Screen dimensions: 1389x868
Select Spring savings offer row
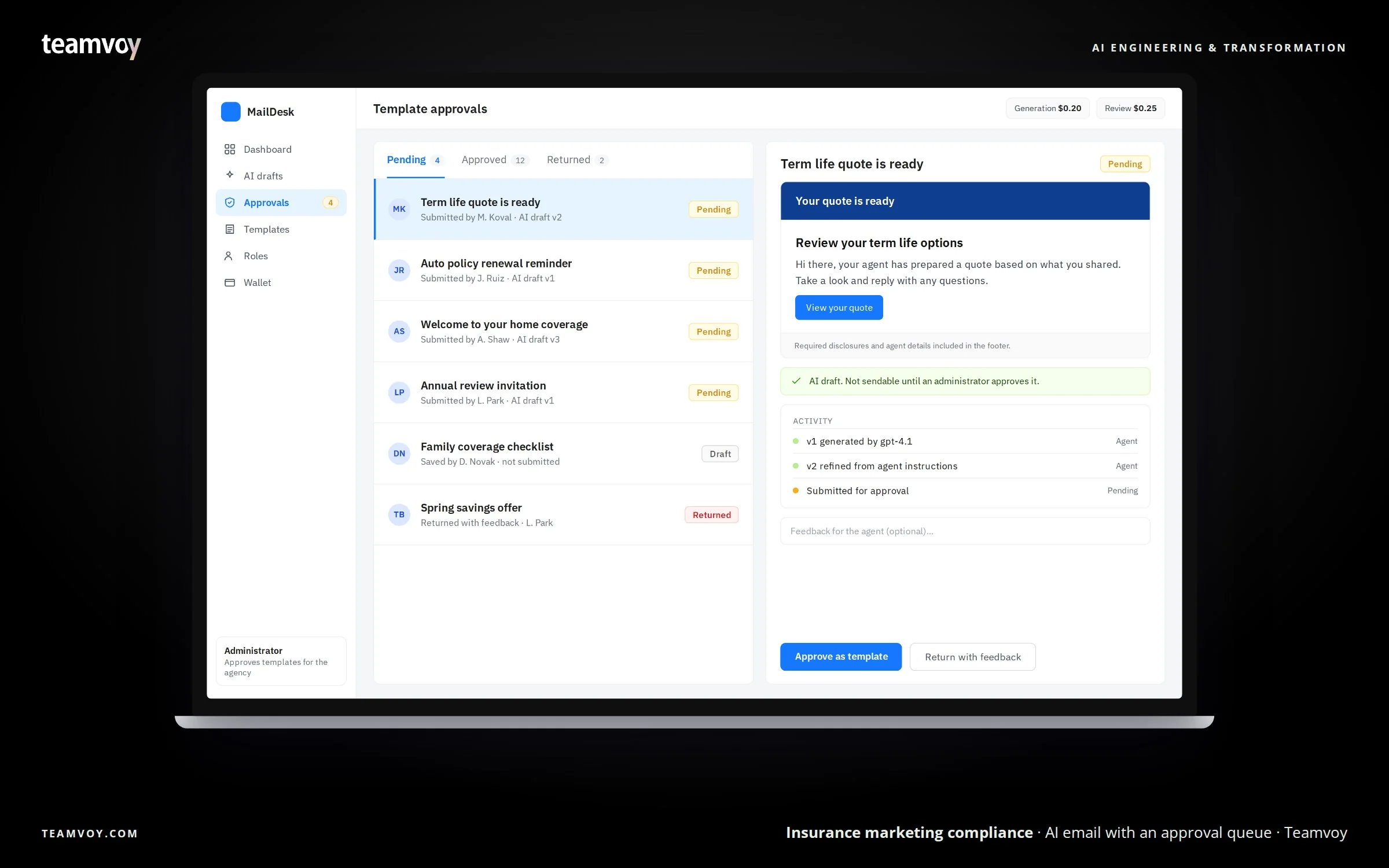(x=563, y=514)
